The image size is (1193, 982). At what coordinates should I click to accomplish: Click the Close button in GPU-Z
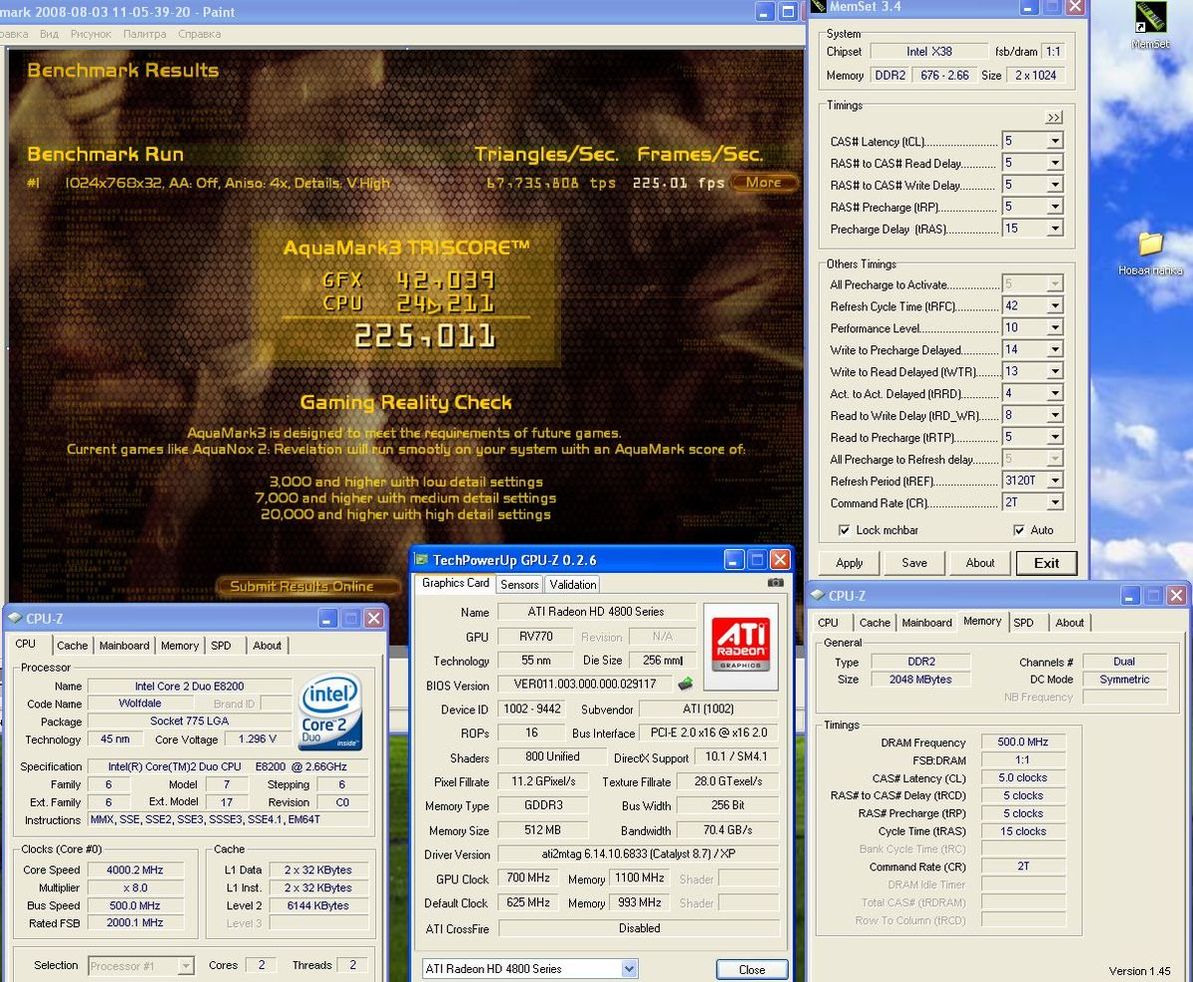[x=752, y=970]
